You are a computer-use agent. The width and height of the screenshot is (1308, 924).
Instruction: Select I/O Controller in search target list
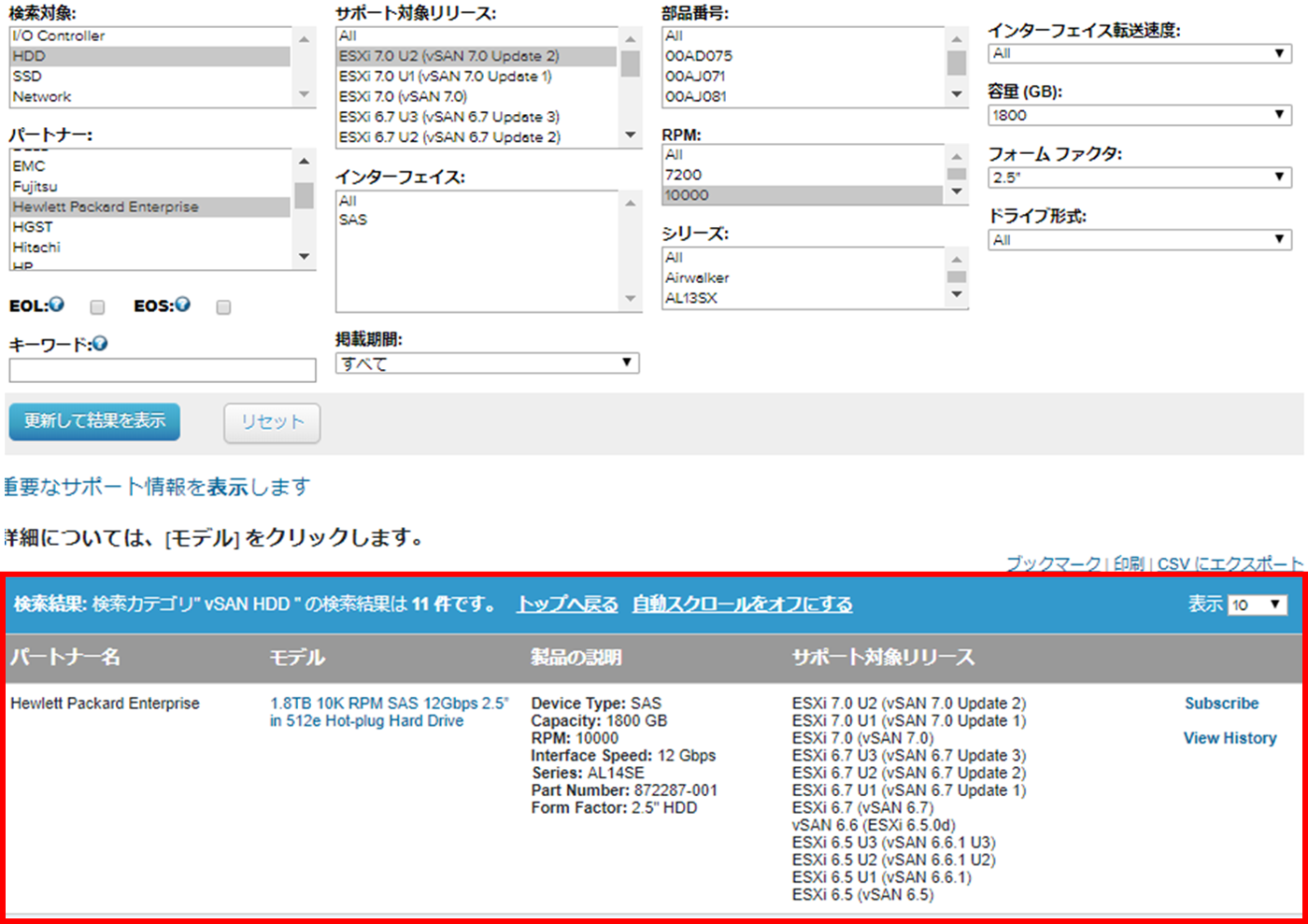click(150, 36)
